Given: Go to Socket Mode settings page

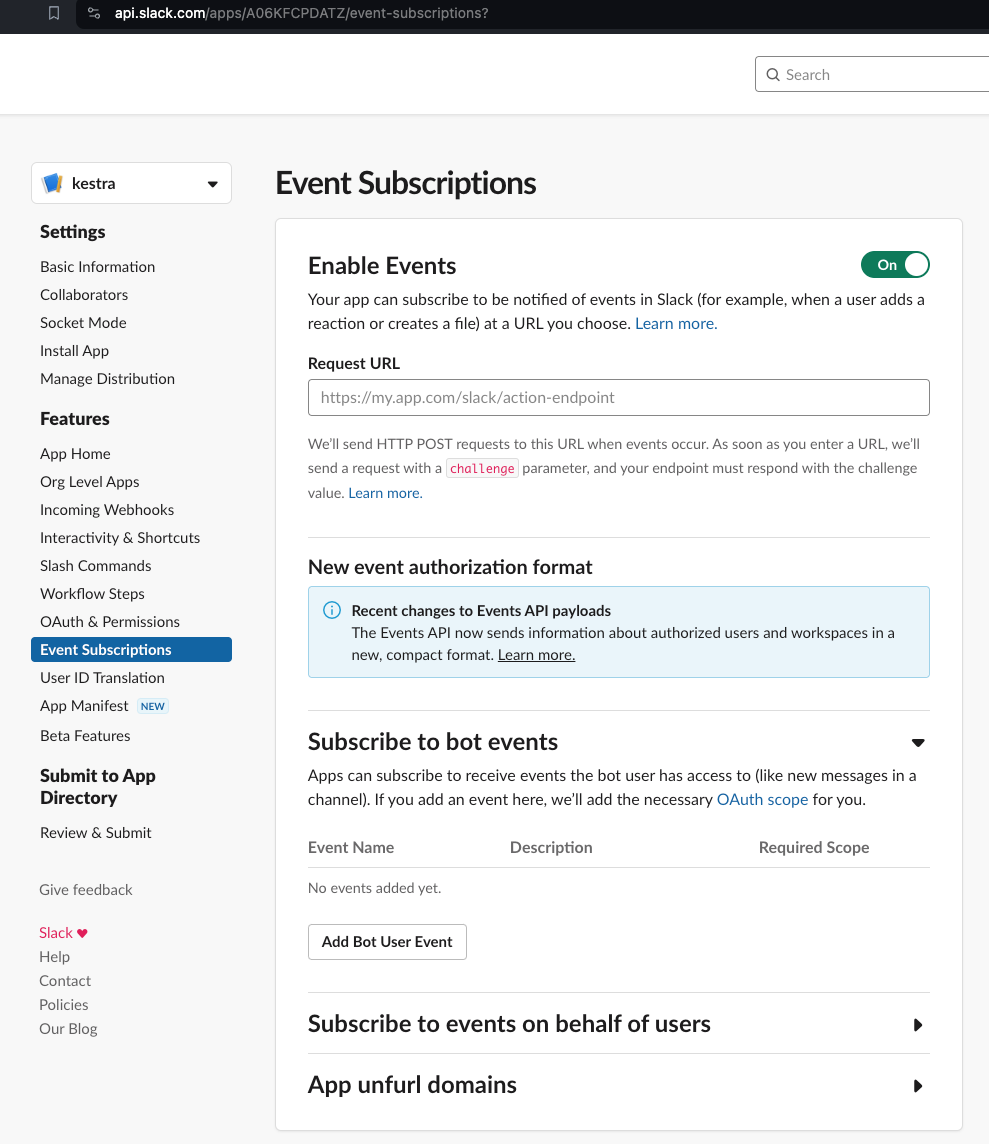Looking at the screenshot, I should click(x=83, y=323).
